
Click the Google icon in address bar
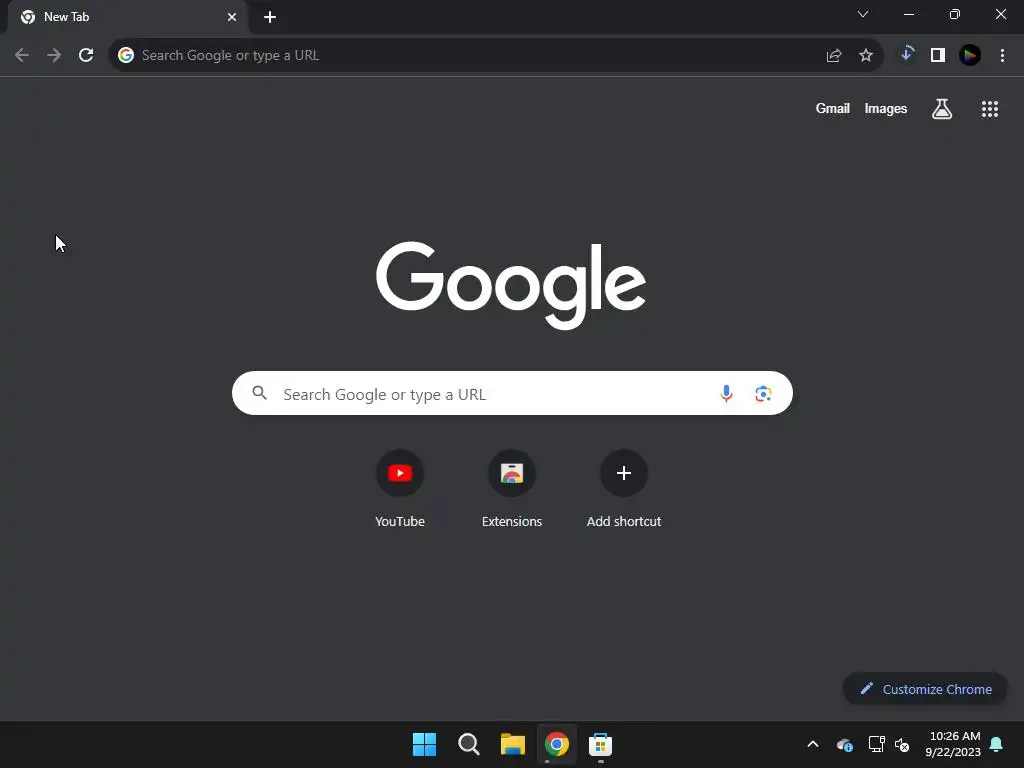click(x=126, y=56)
